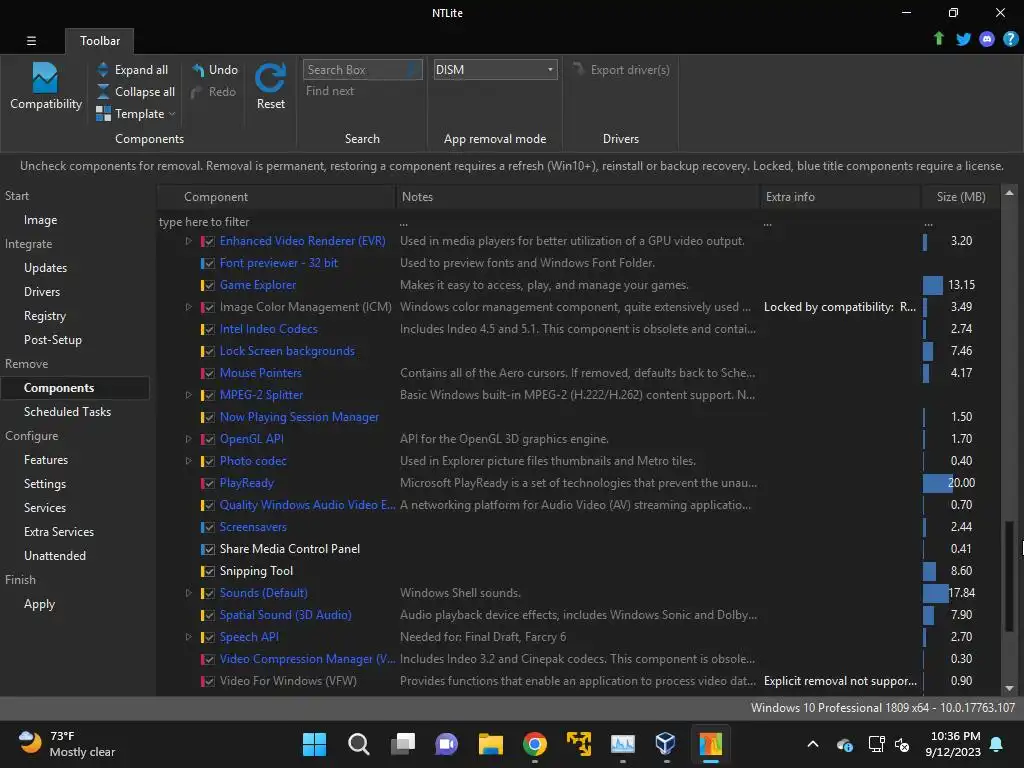Open the Template dropdown
1024x768 pixels.
coord(136,114)
